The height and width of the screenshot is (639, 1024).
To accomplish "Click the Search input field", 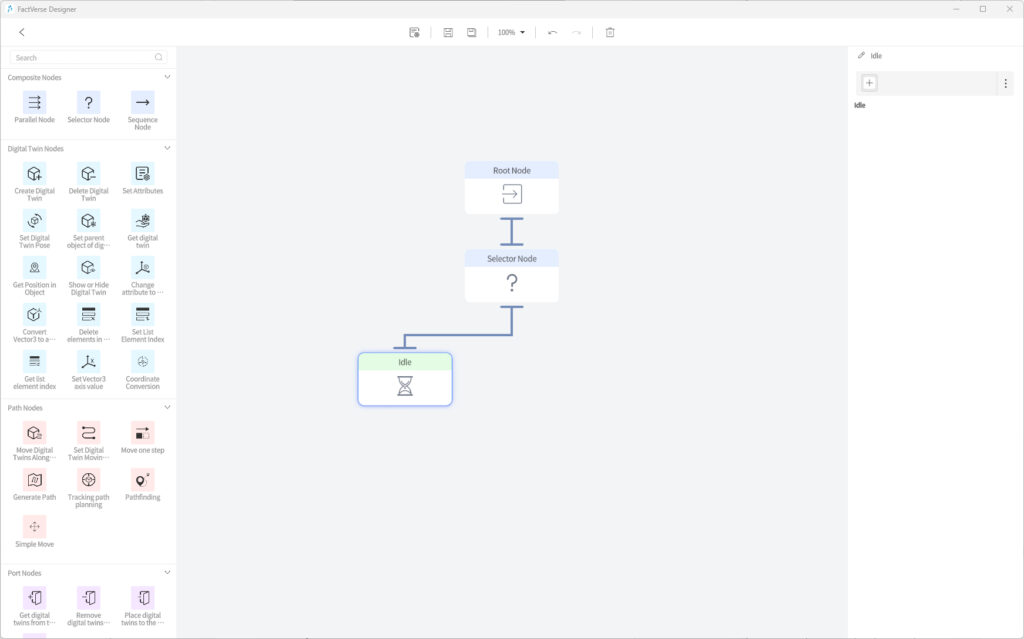I will pos(88,57).
